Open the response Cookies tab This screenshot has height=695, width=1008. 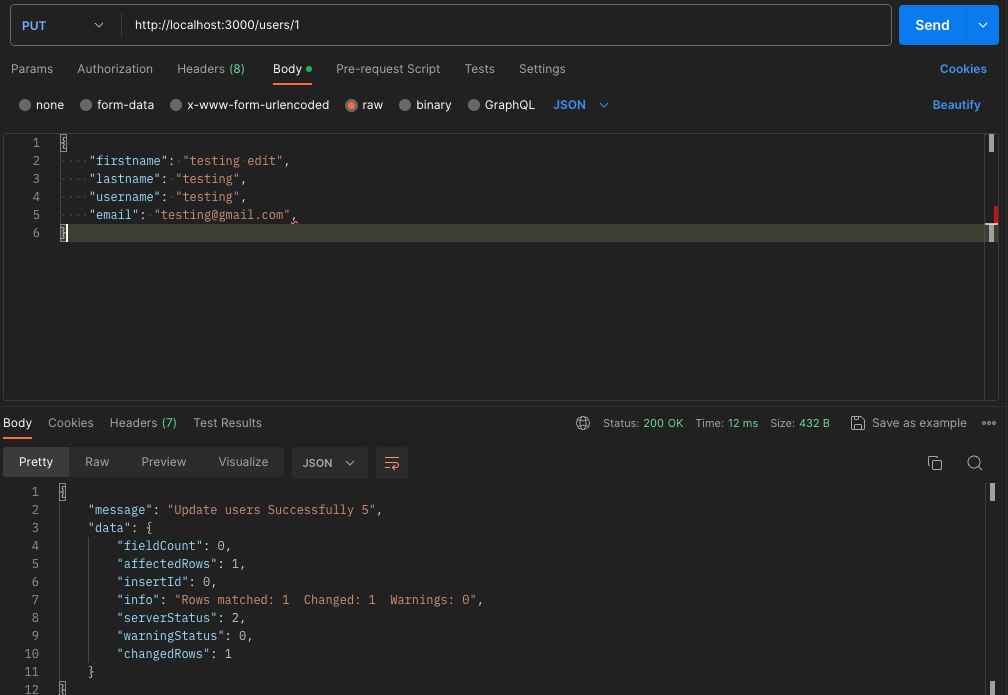click(x=71, y=423)
